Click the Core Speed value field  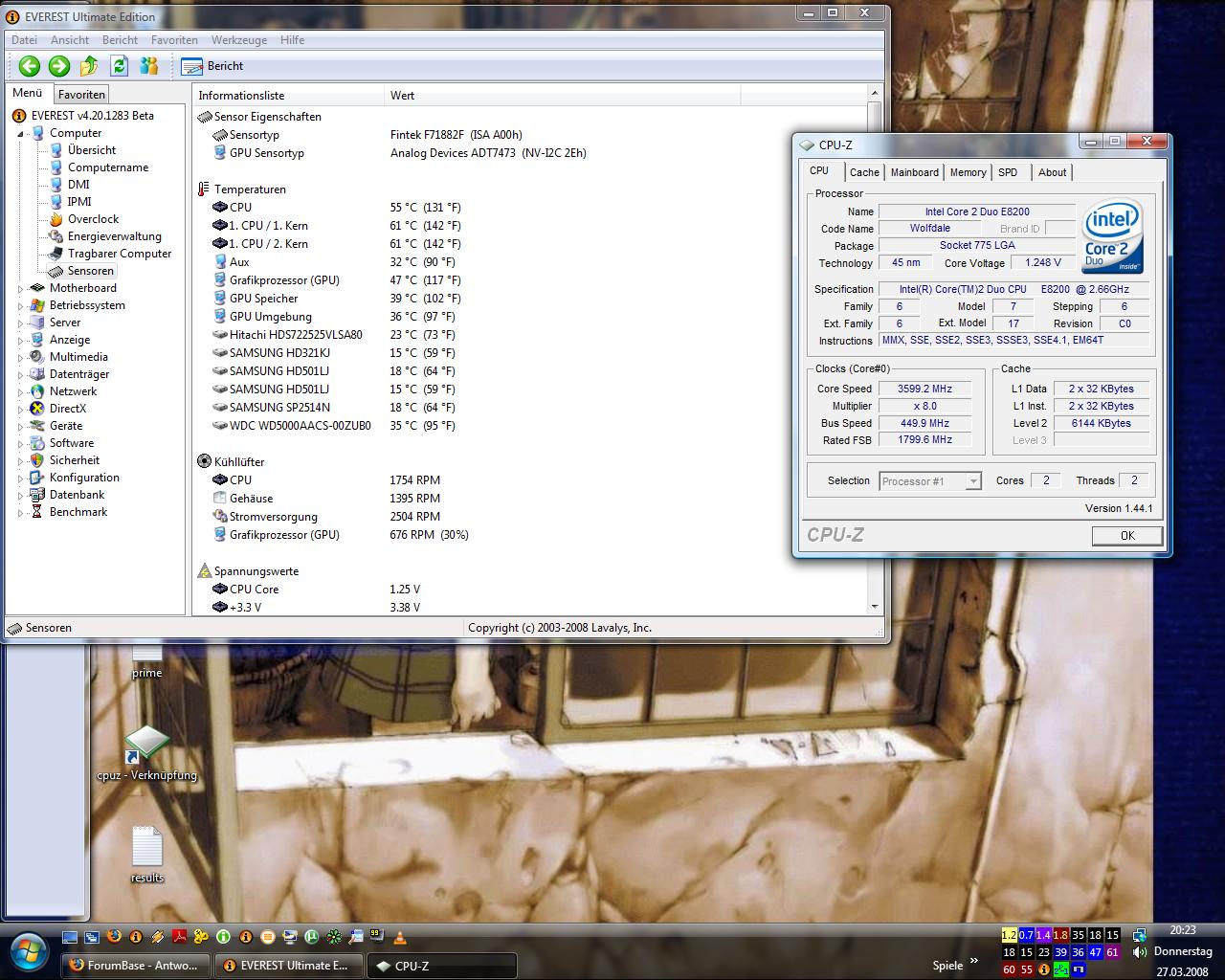coord(924,389)
